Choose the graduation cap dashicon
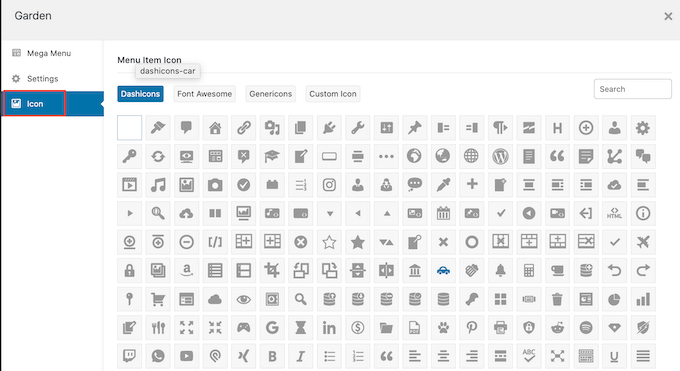The image size is (680, 371). (x=272, y=156)
